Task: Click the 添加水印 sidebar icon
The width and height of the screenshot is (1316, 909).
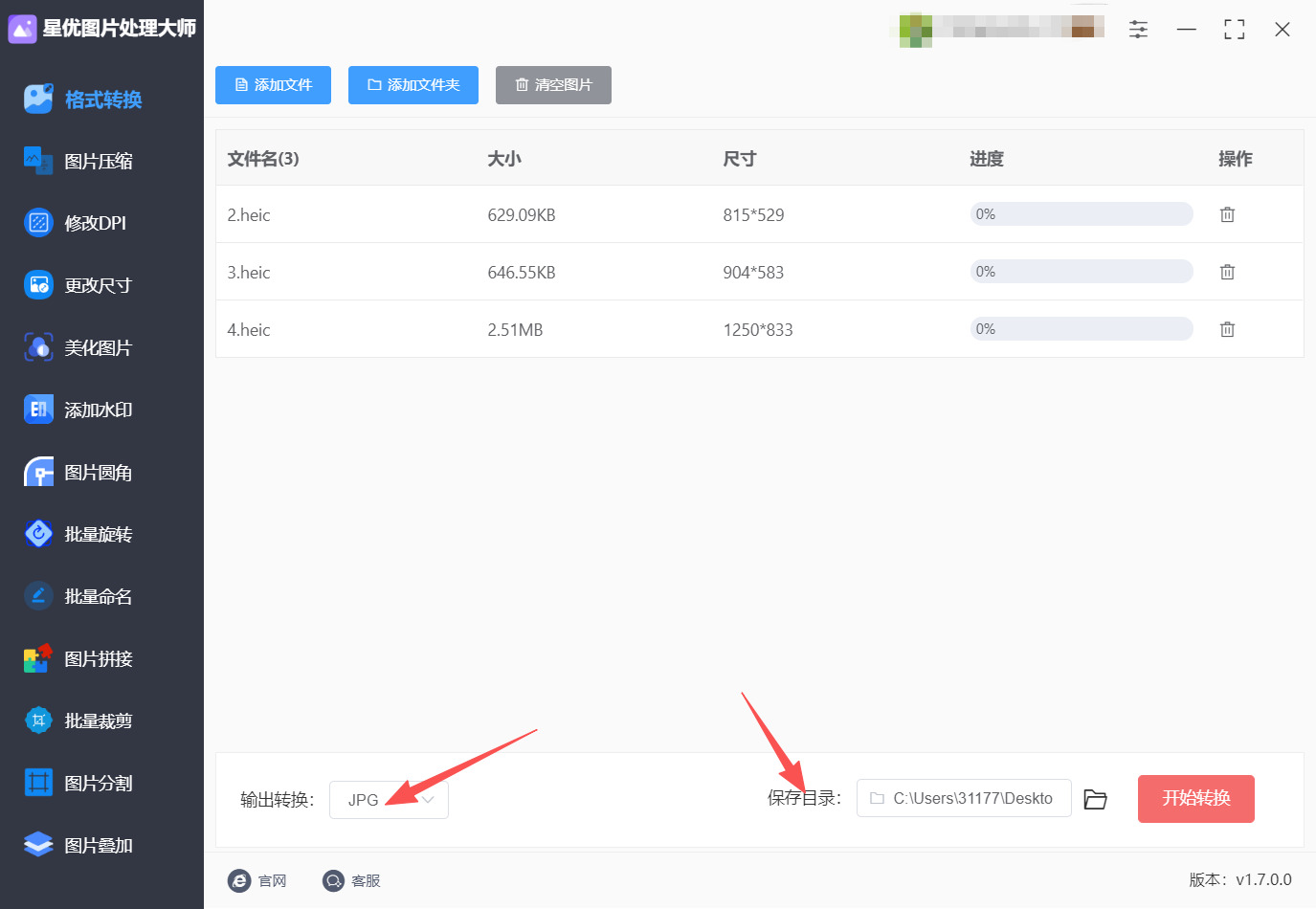Action: pyautogui.click(x=38, y=410)
